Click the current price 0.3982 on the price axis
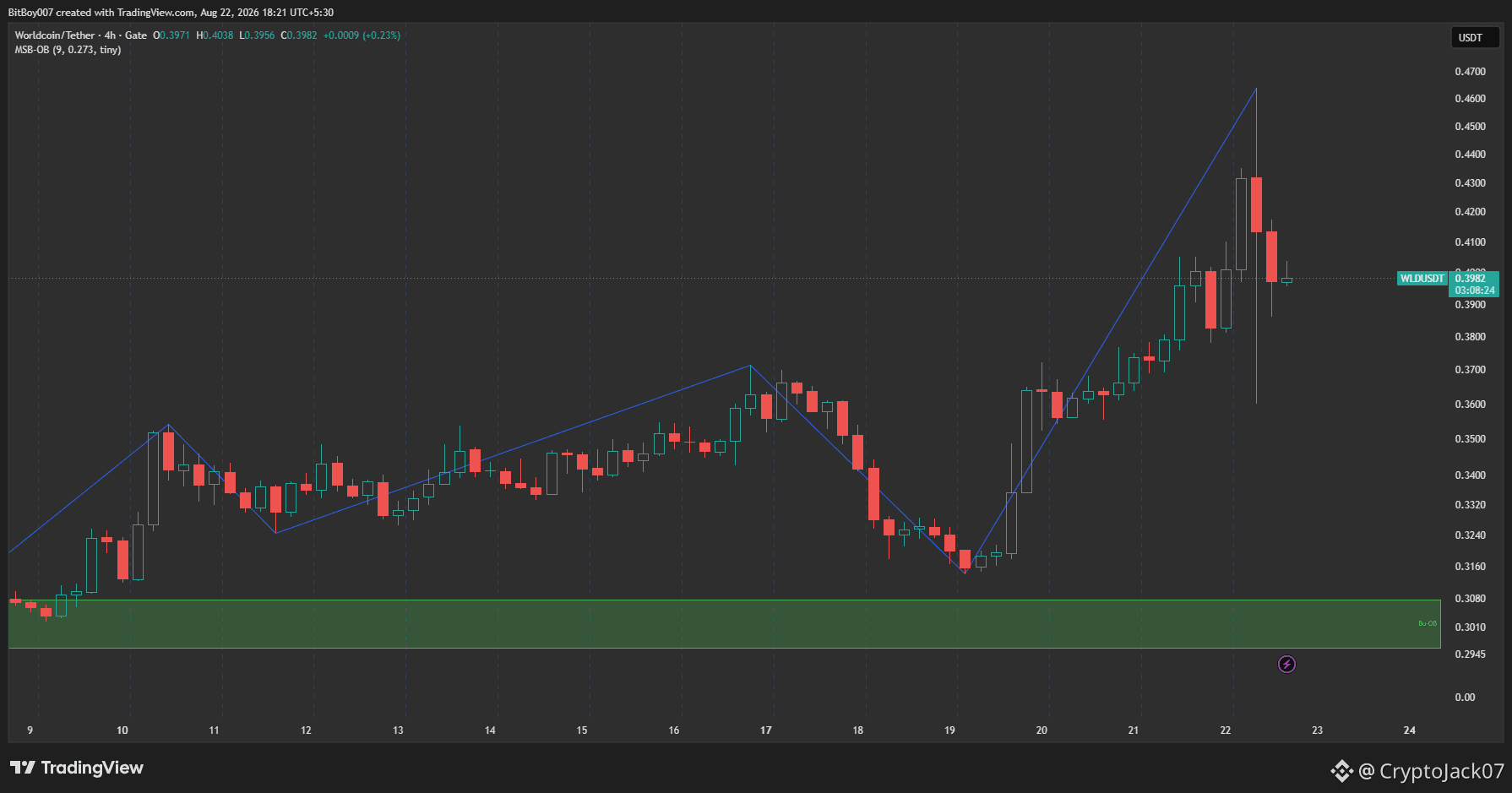The height and width of the screenshot is (793, 1512). (1471, 279)
